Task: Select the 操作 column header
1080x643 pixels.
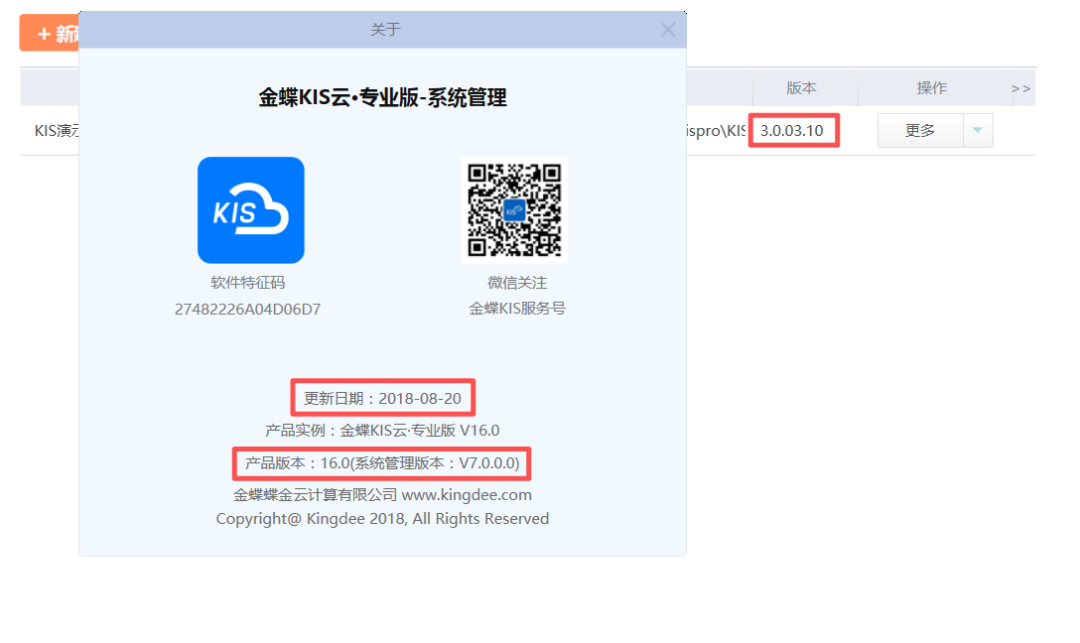Action: pyautogui.click(x=931, y=88)
